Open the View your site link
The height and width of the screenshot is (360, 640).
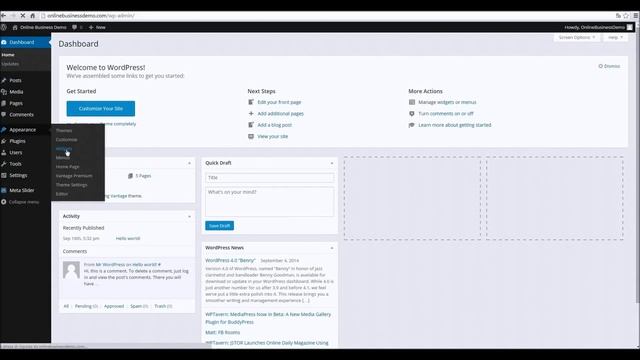272,136
